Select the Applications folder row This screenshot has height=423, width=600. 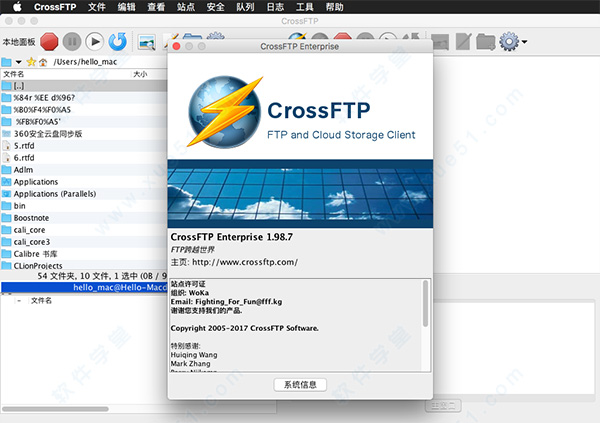[84, 181]
